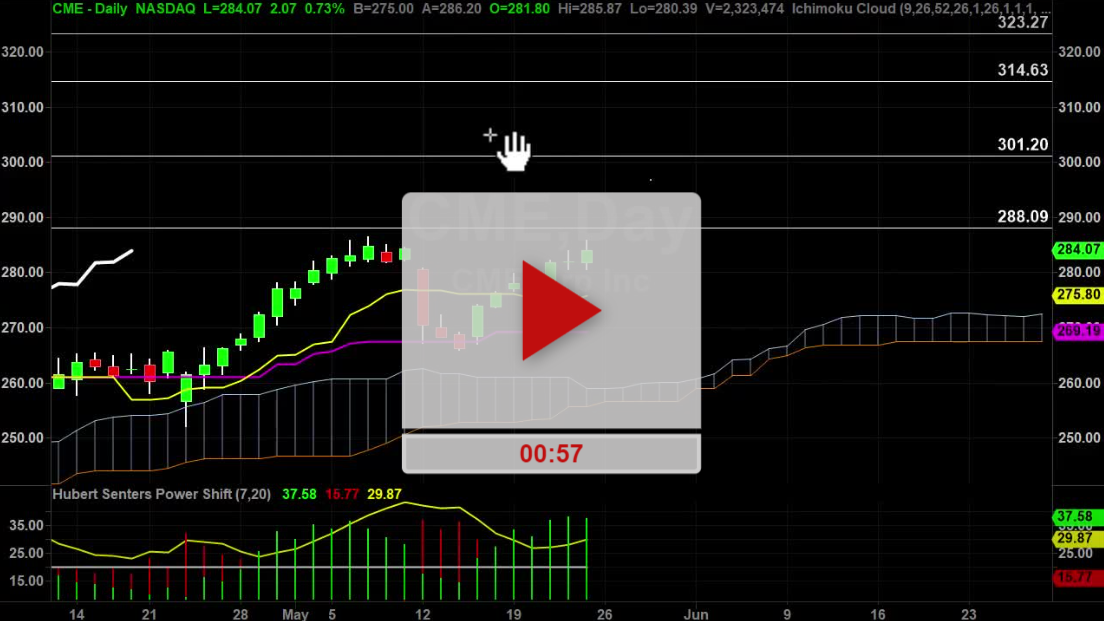Click the 323.27 price level label
This screenshot has height=621, width=1104.
(1022, 21)
